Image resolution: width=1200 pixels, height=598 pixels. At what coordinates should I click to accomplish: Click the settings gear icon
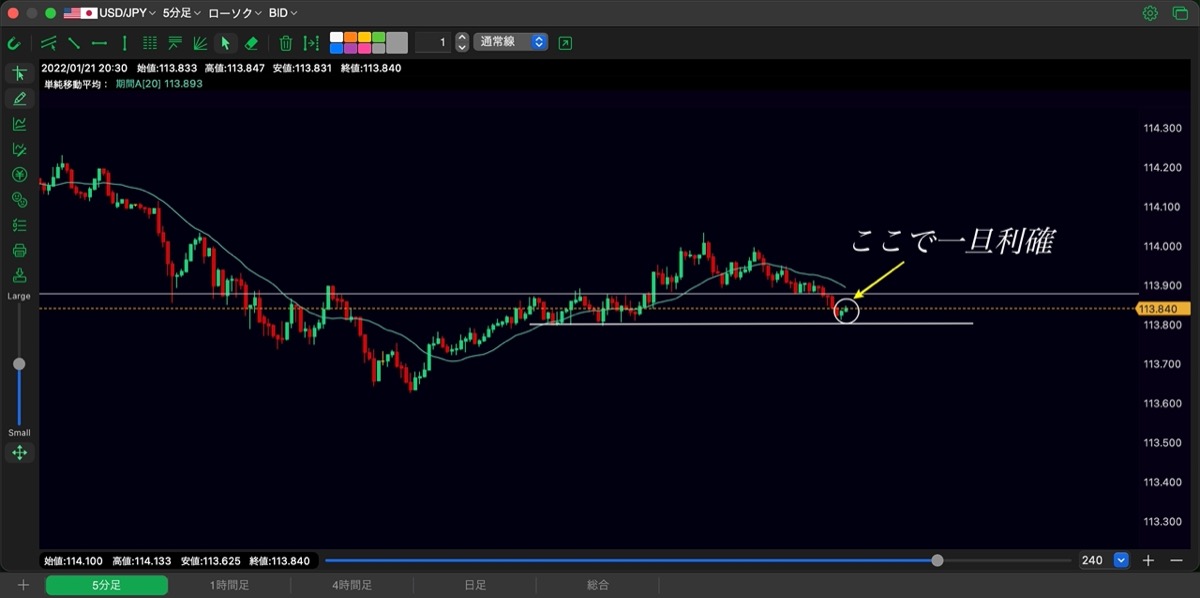point(1150,13)
